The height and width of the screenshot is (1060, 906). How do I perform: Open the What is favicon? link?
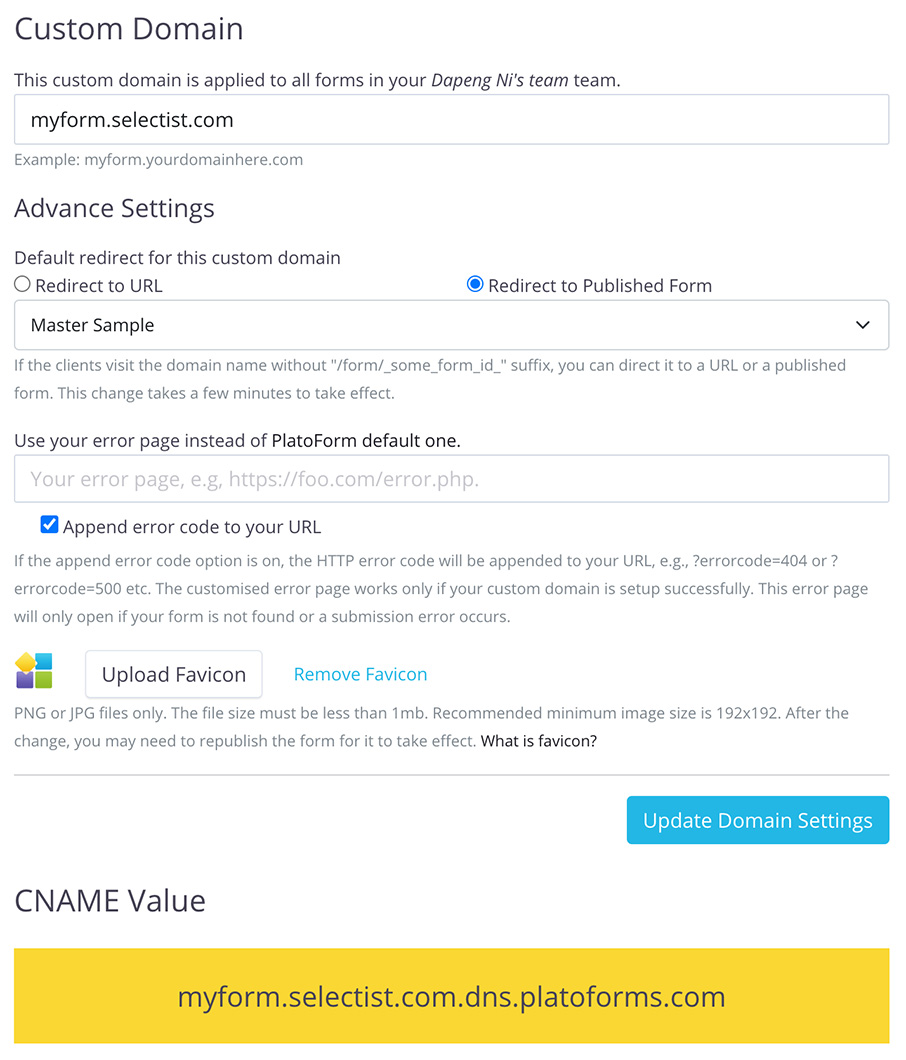[539, 742]
